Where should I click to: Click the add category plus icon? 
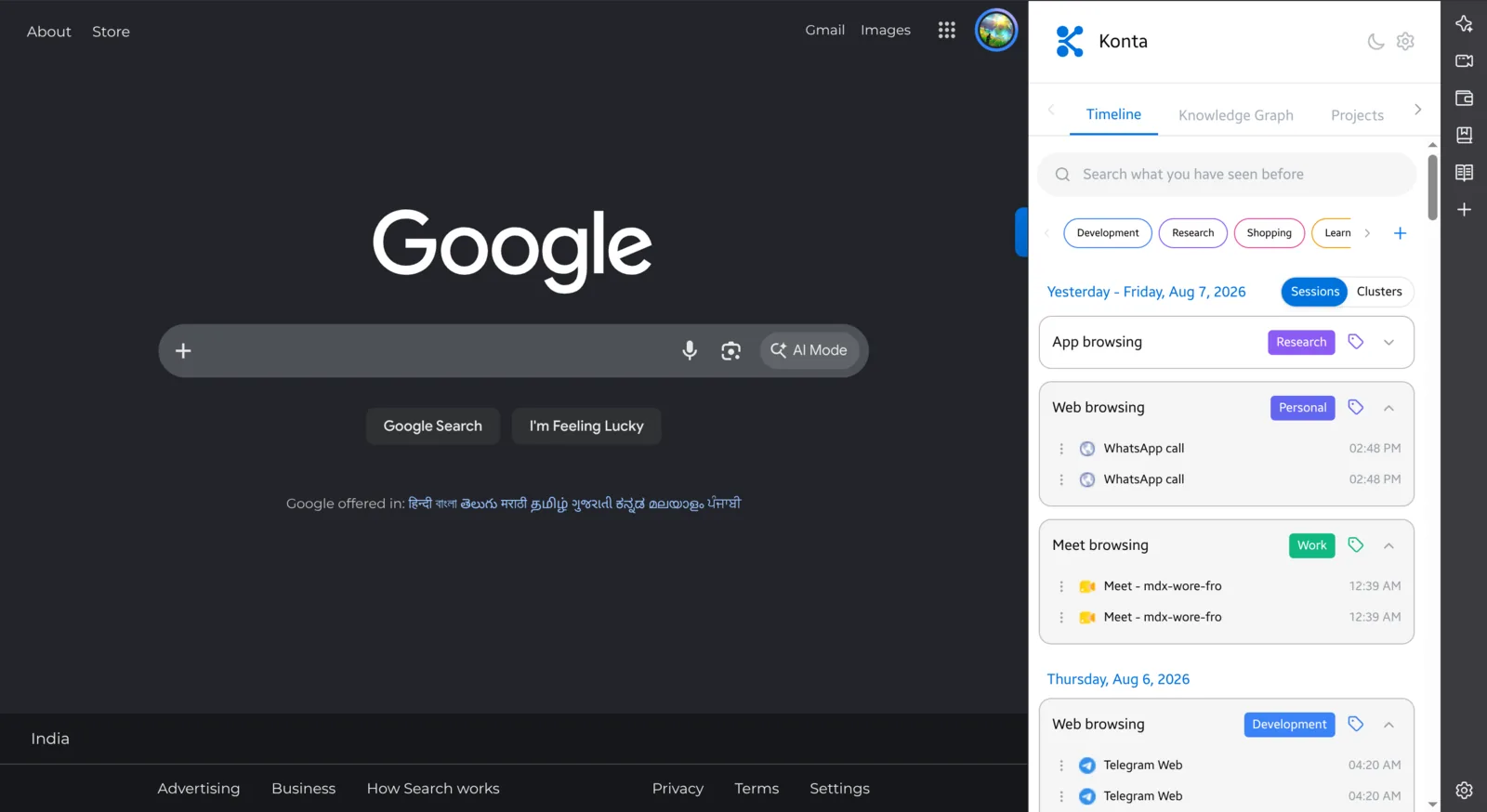click(x=1400, y=233)
